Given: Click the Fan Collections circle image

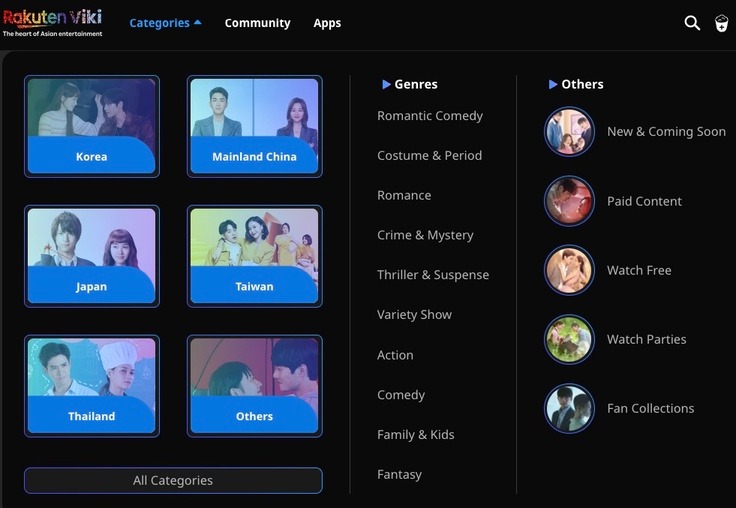Looking at the screenshot, I should point(569,408).
